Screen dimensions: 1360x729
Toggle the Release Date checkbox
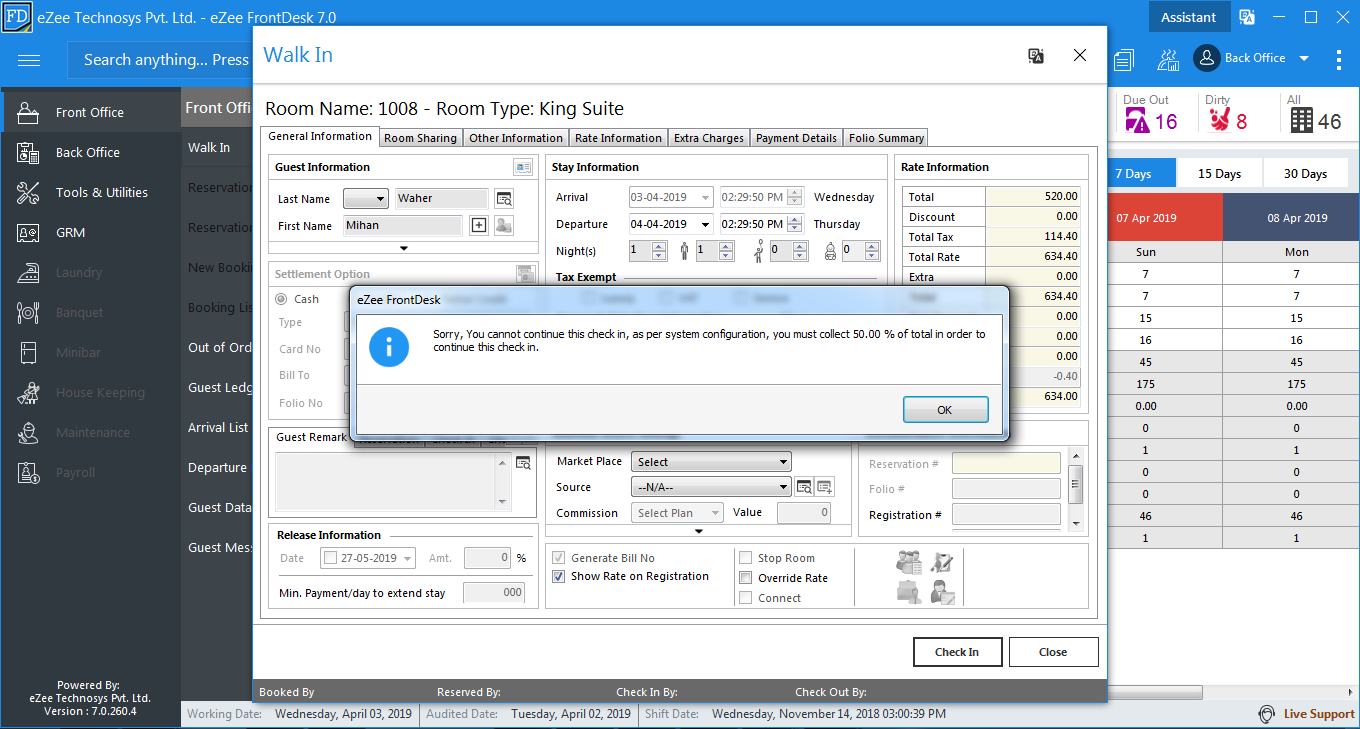331,558
